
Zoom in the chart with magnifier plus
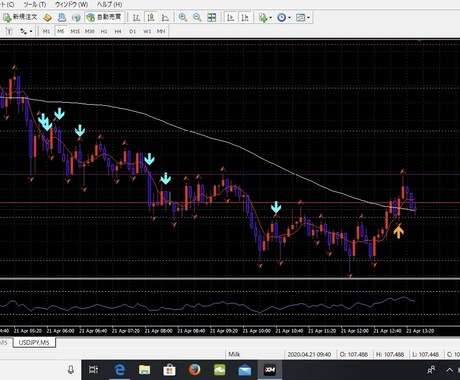[183, 17]
